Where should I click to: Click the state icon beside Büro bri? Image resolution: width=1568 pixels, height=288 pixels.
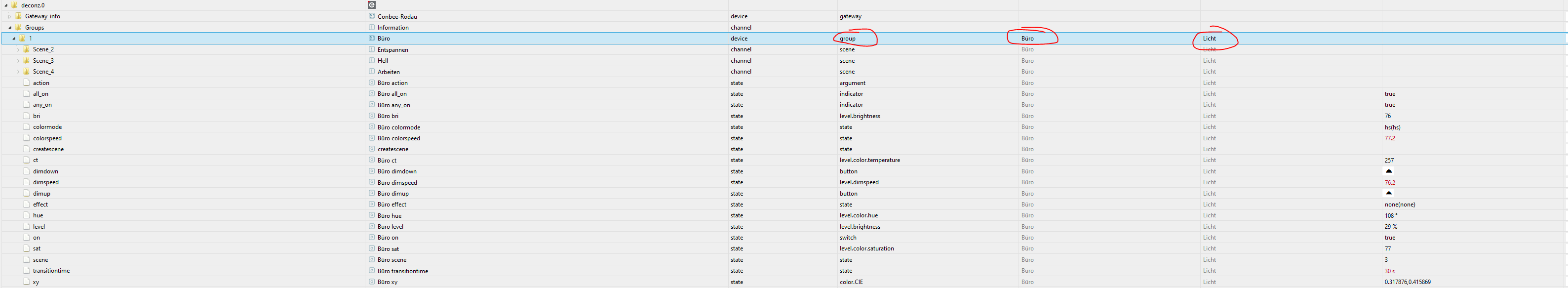(372, 116)
